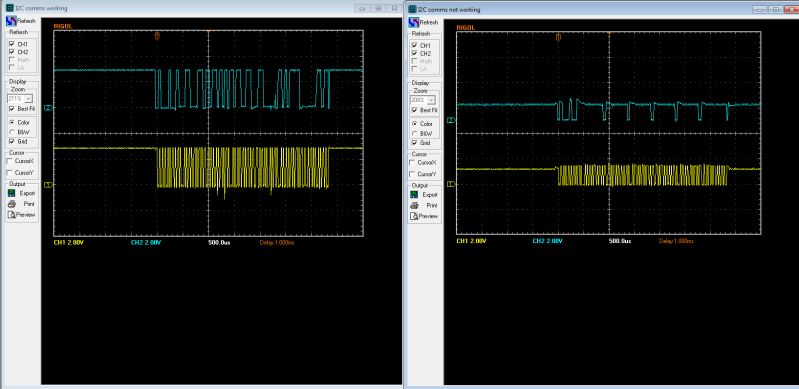This screenshot has height=389, width=799.
Task: Click 'Delay:1.000ms' label under left 'working' plot
Action: coord(277,243)
